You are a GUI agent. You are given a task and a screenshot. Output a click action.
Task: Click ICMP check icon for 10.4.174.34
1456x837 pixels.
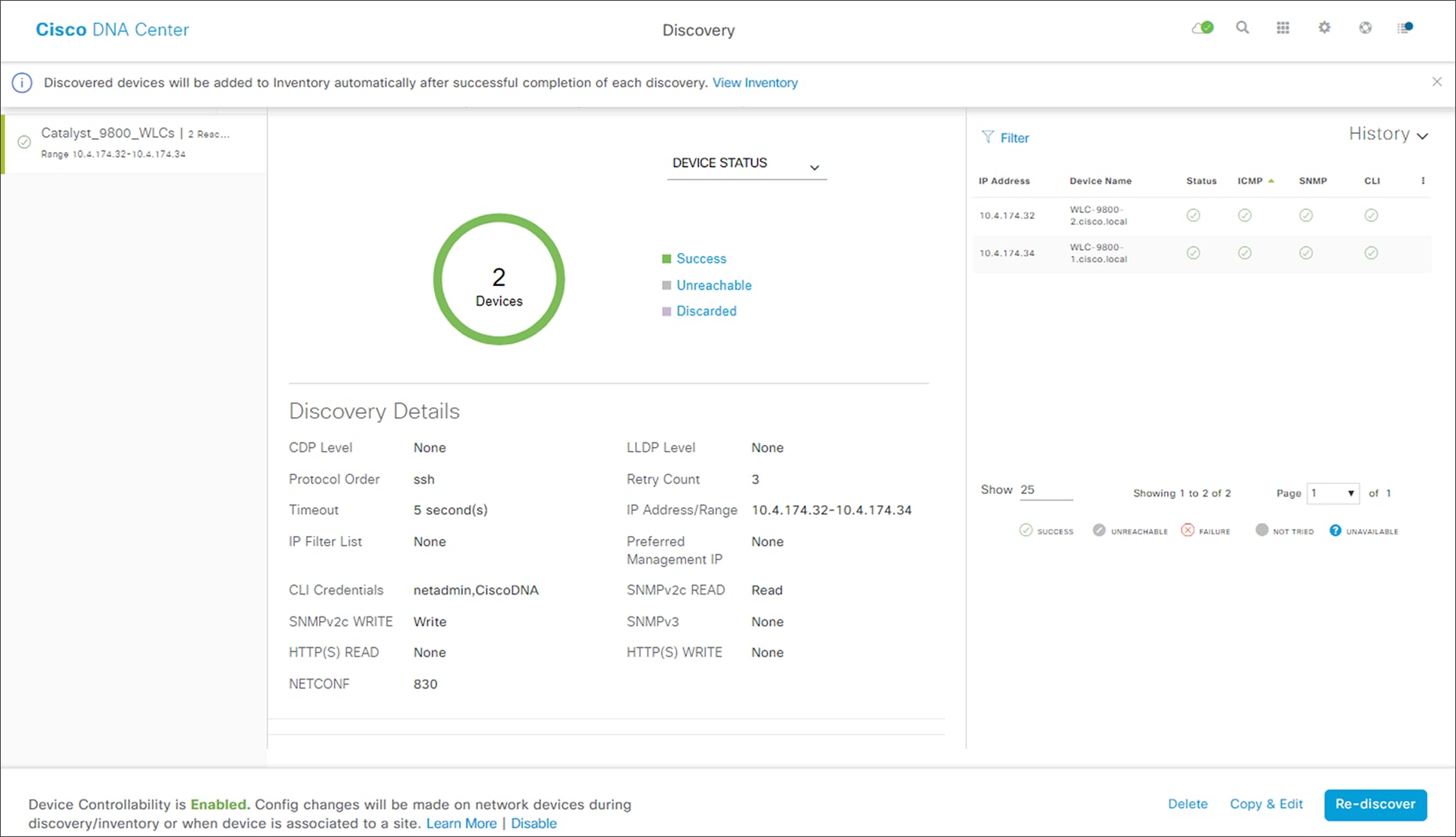(x=1245, y=253)
